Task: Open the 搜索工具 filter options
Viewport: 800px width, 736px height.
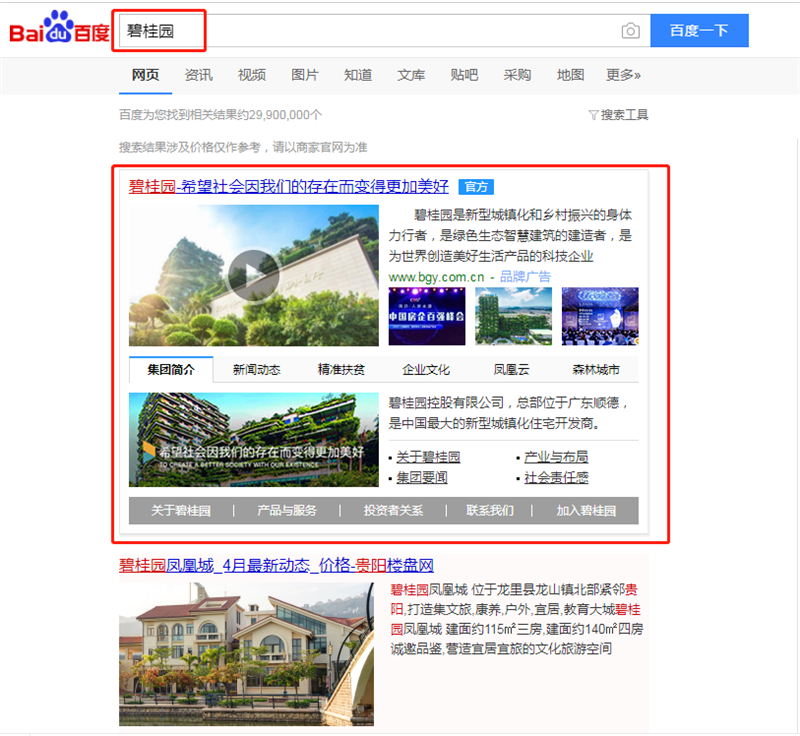Action: 618,115
